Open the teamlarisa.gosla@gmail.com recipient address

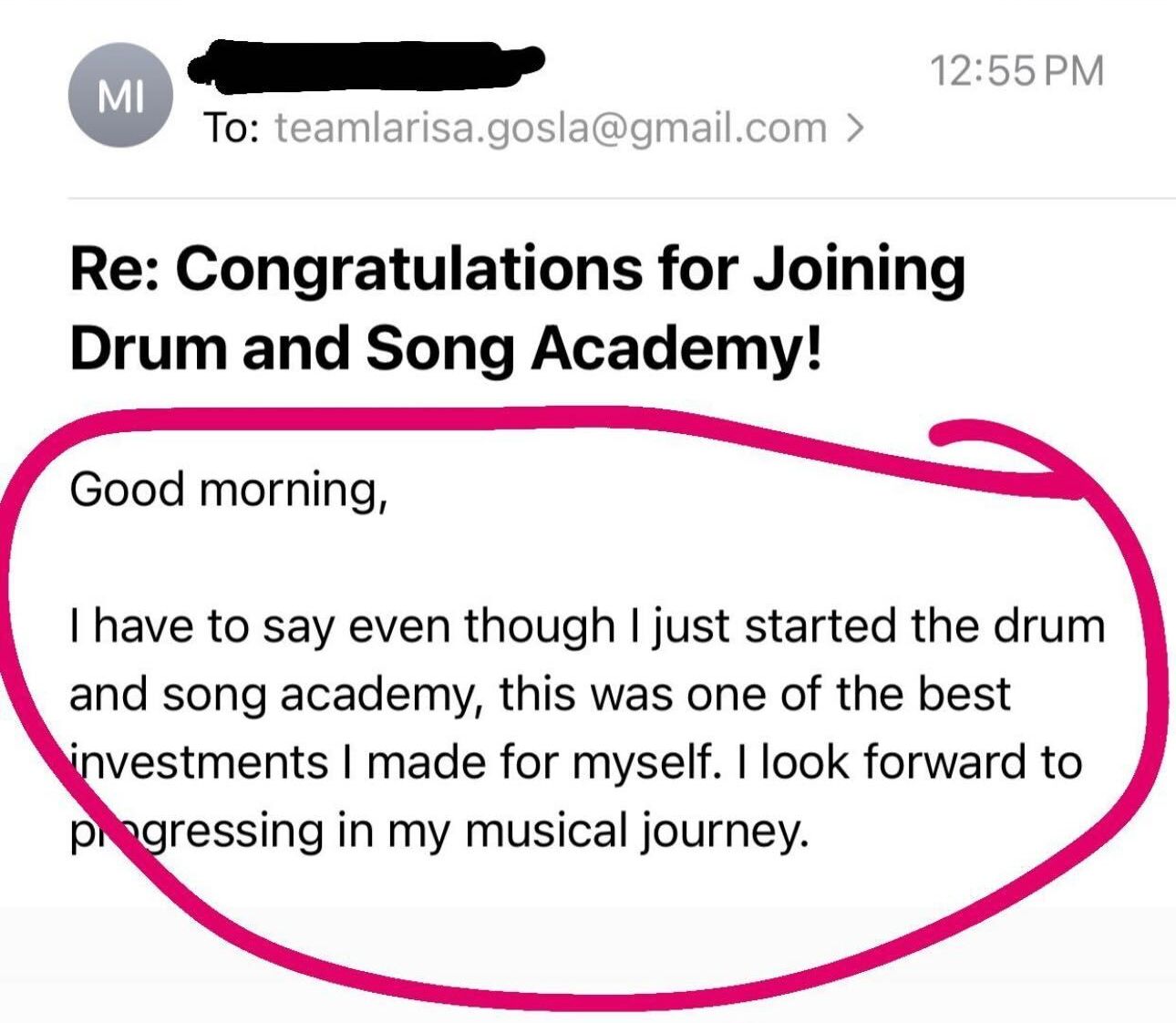[551, 128]
